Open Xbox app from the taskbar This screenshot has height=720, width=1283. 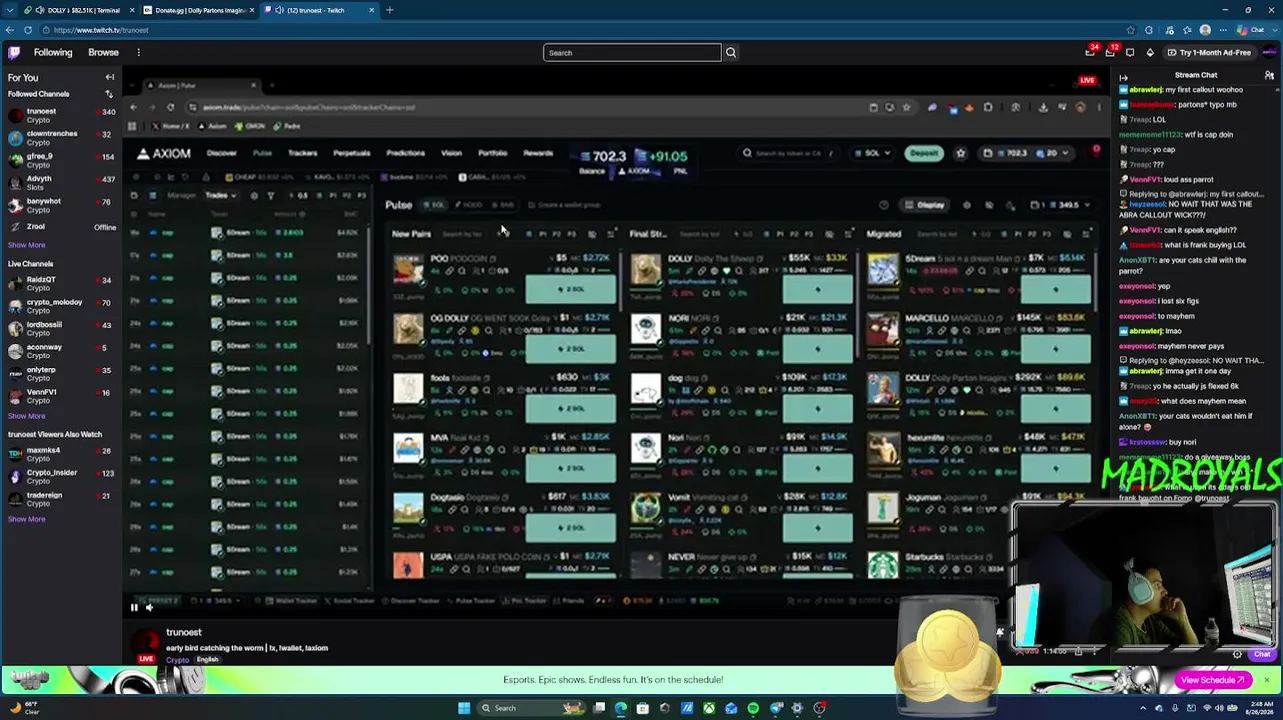click(709, 708)
